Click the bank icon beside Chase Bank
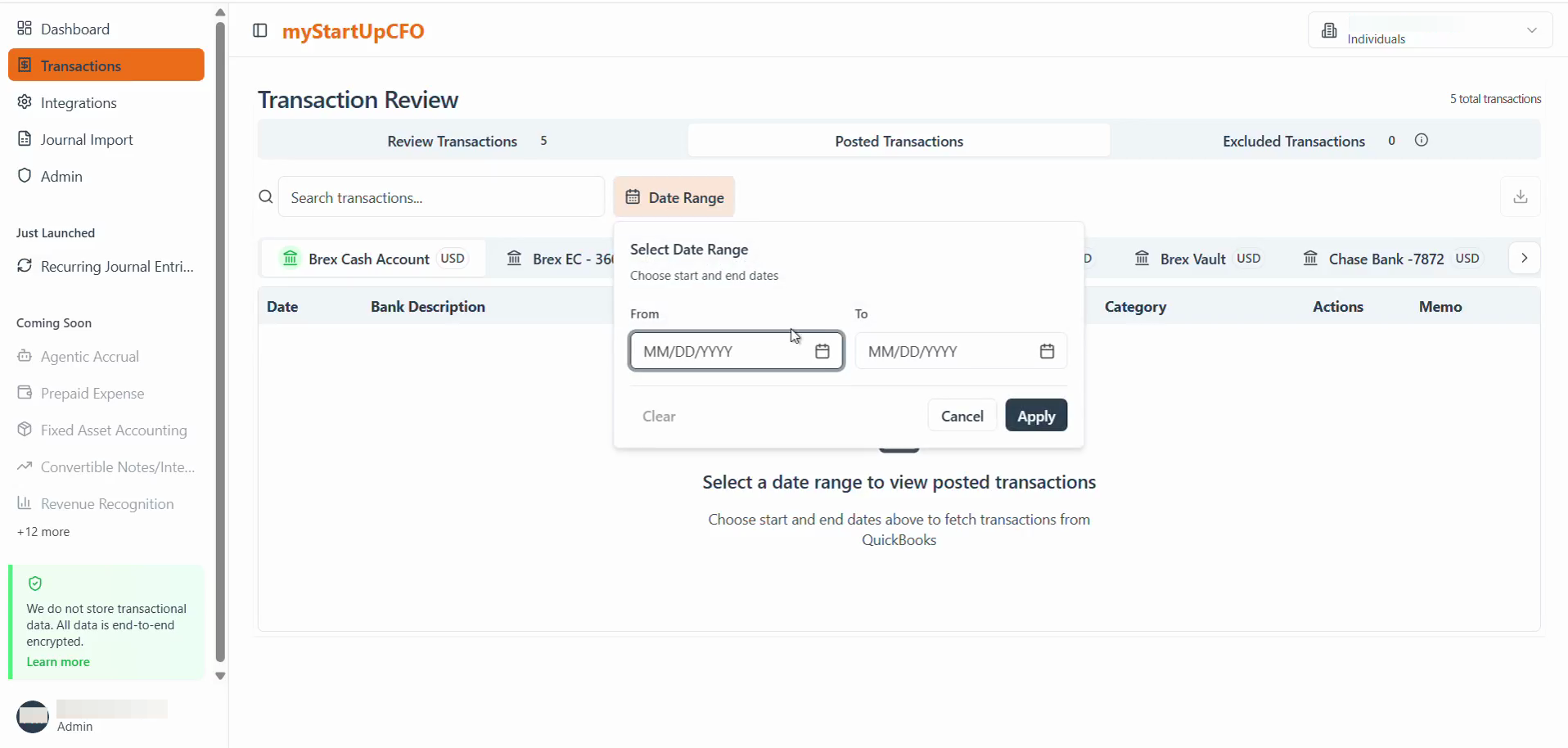 (x=1311, y=259)
